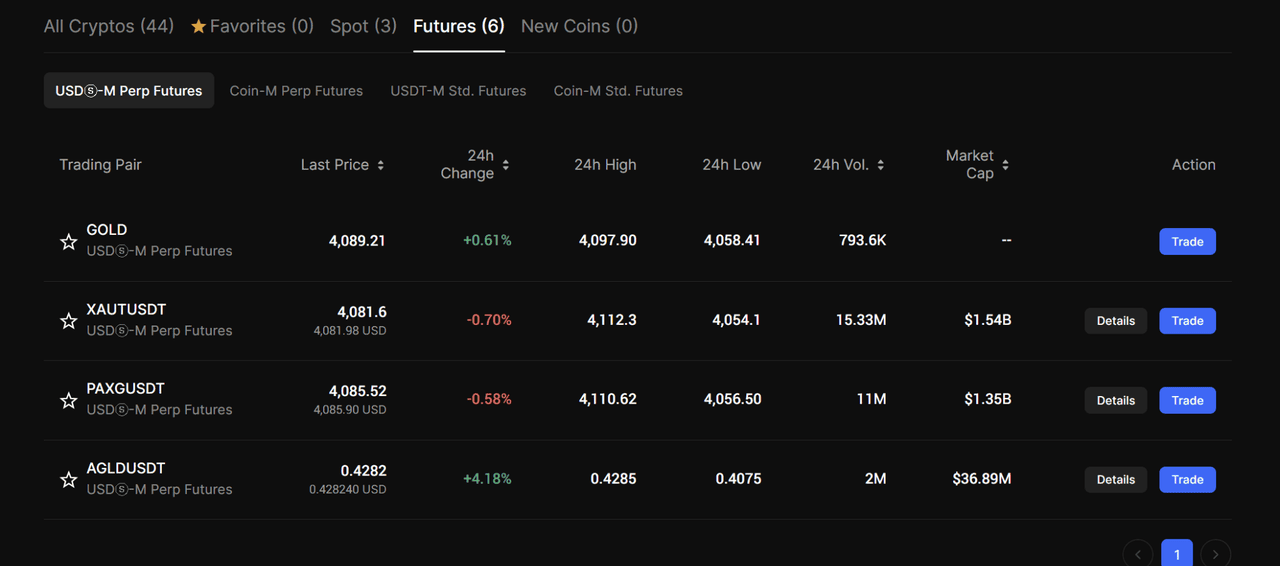Toggle favorite star for XAUTUSDT
The width and height of the screenshot is (1280, 566).
coord(68,321)
